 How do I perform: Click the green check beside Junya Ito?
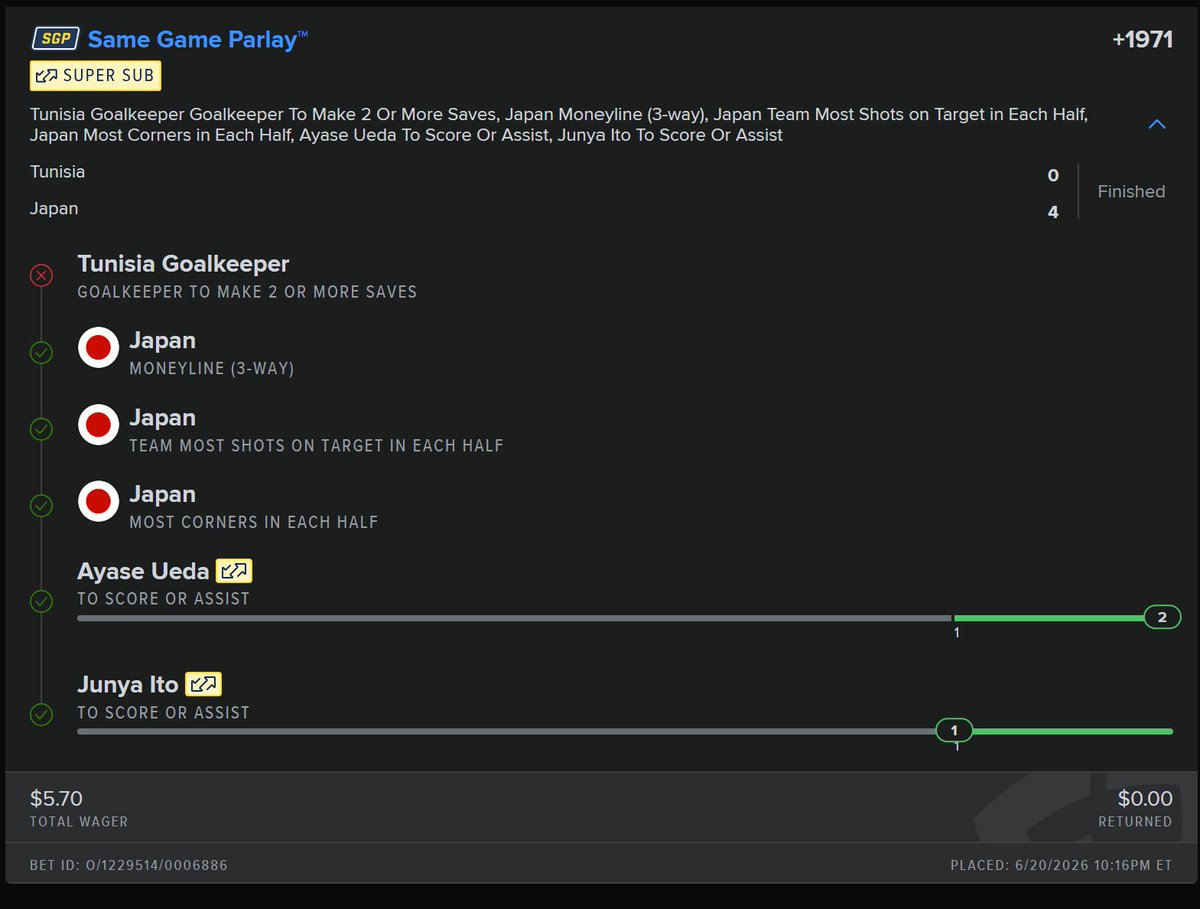click(x=41, y=714)
